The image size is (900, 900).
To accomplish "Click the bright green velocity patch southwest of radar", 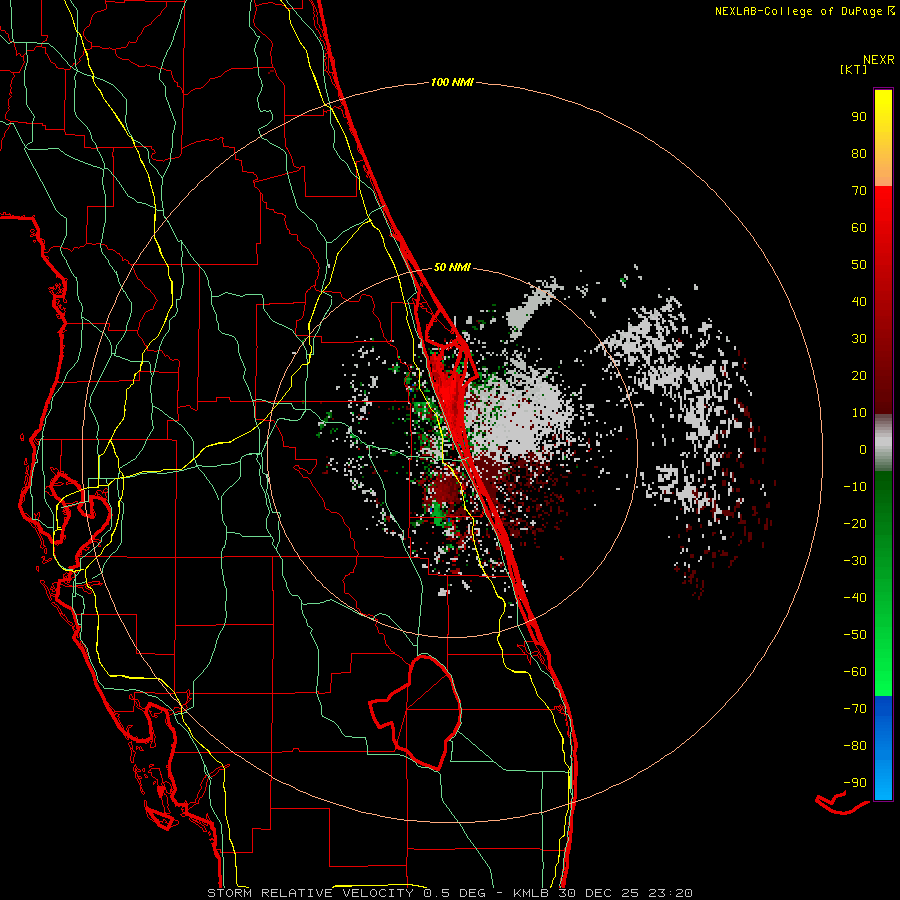I will coord(440,514).
